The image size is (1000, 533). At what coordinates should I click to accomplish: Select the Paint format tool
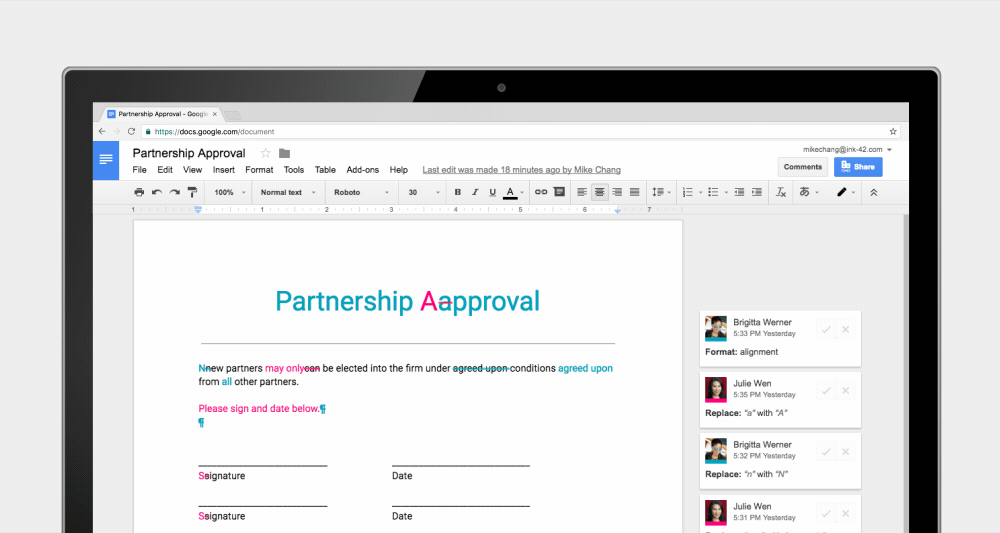192,192
